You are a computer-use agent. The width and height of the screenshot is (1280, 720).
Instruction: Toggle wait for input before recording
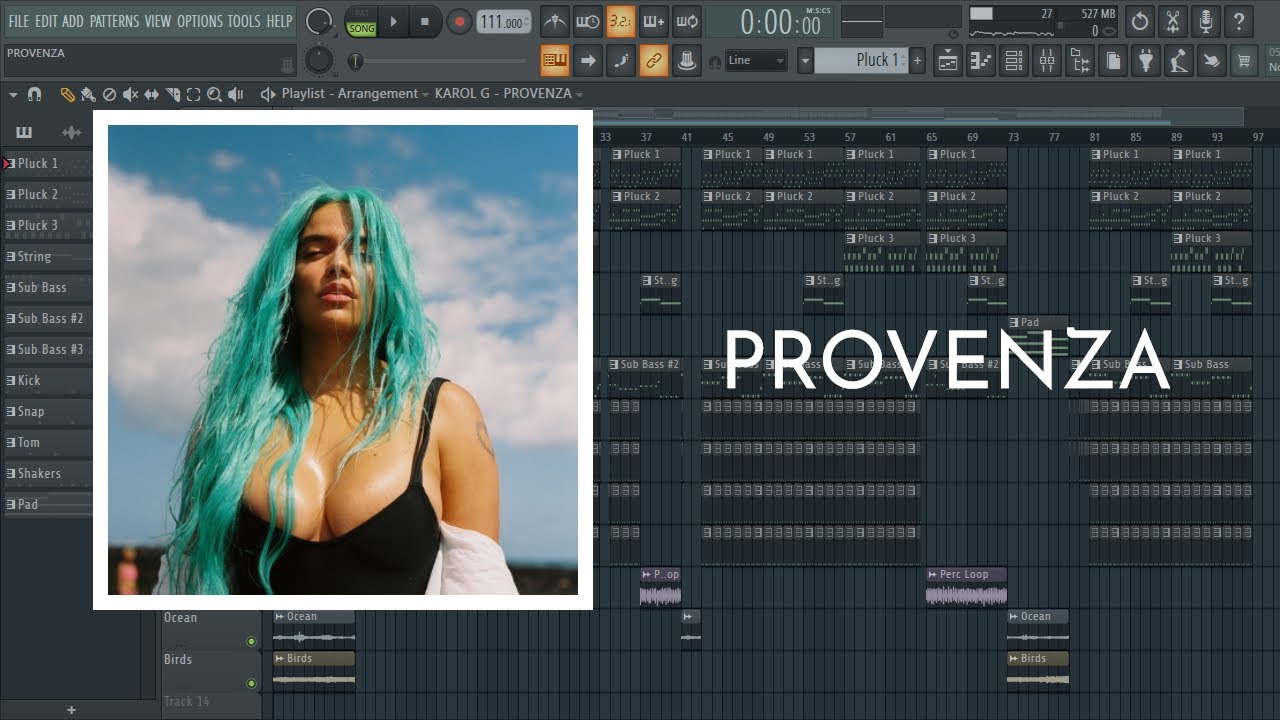588,21
